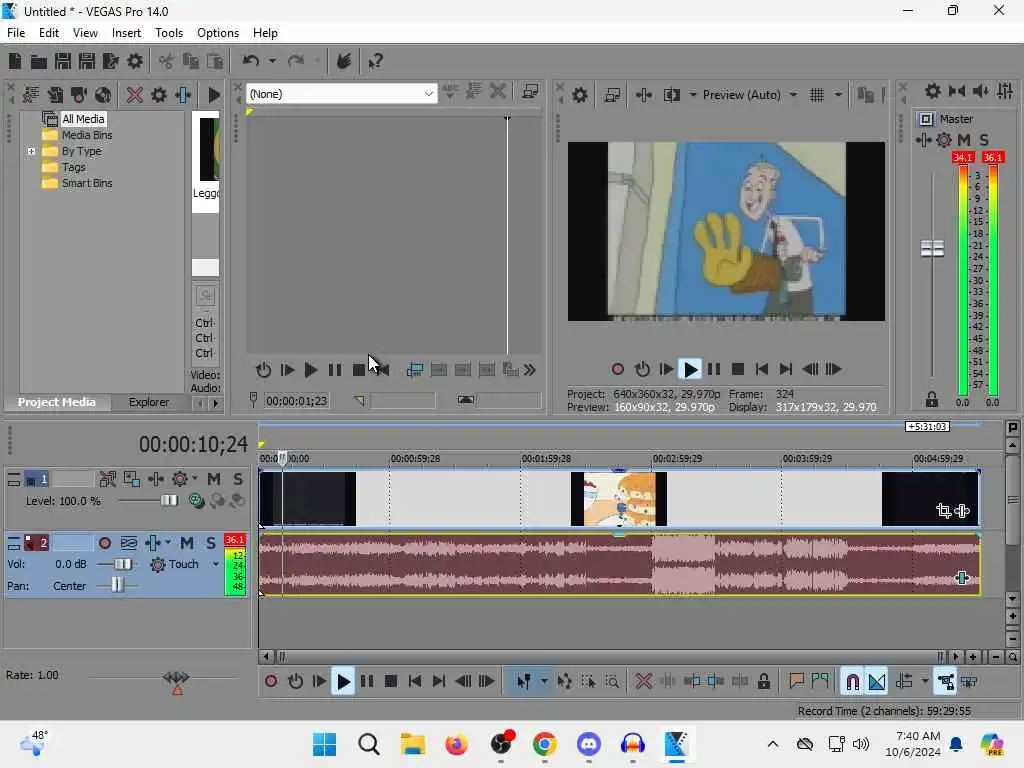Play the timeline from transport bar
The image size is (1024, 768).
click(343, 682)
